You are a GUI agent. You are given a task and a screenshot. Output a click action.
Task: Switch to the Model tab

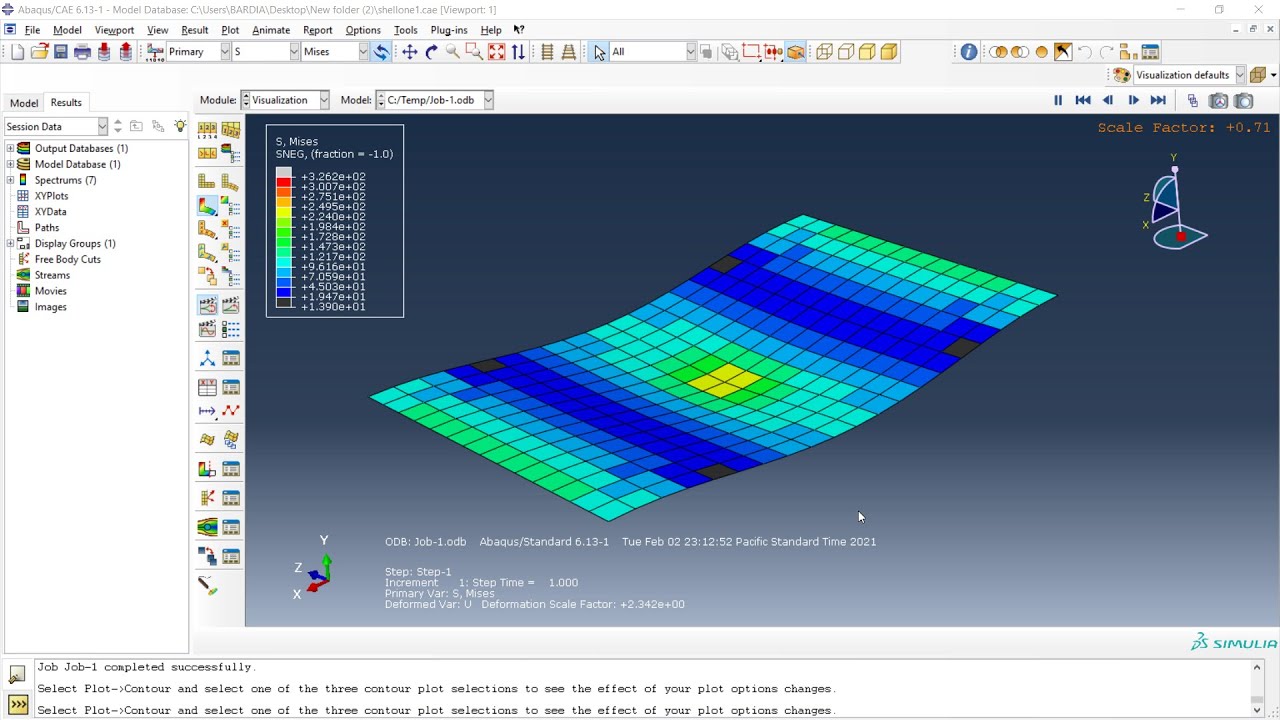(x=24, y=103)
